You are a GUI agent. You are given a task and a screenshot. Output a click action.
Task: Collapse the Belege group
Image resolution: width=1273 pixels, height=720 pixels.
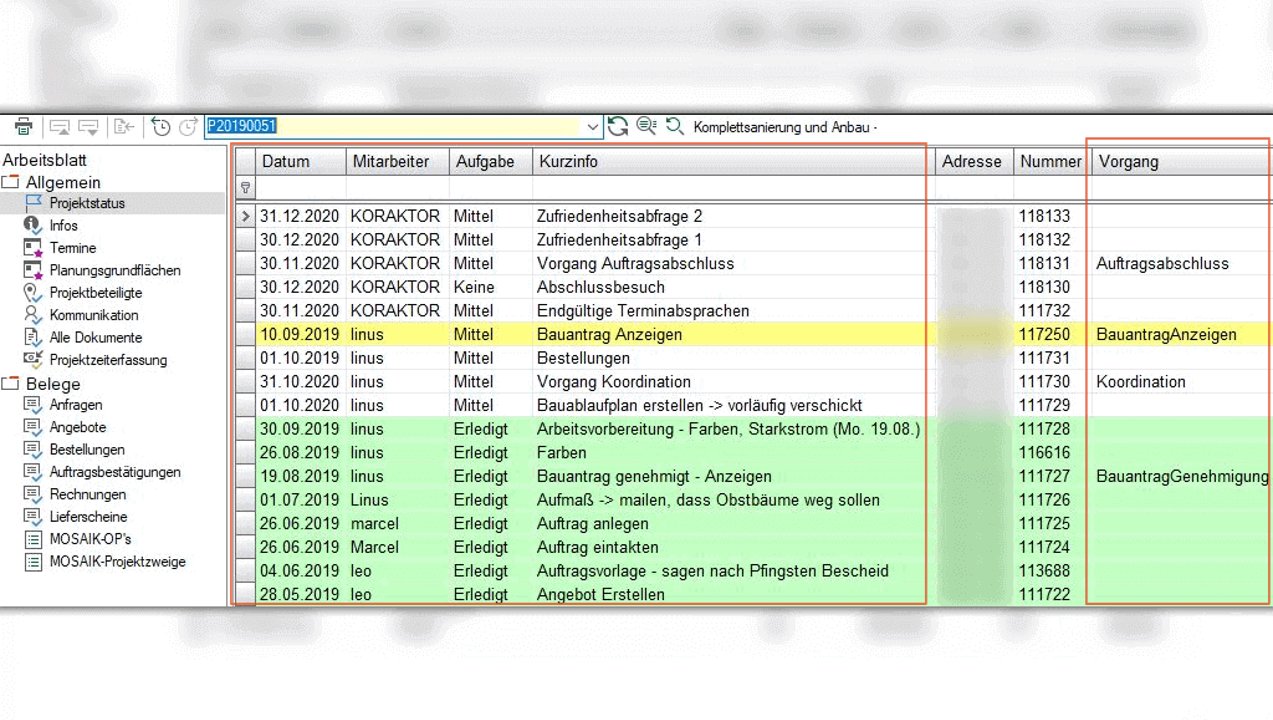pos(10,384)
